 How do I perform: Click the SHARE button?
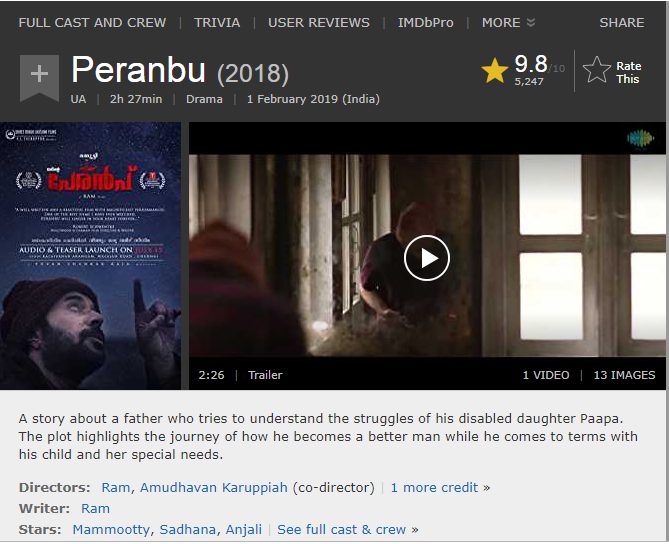[622, 23]
